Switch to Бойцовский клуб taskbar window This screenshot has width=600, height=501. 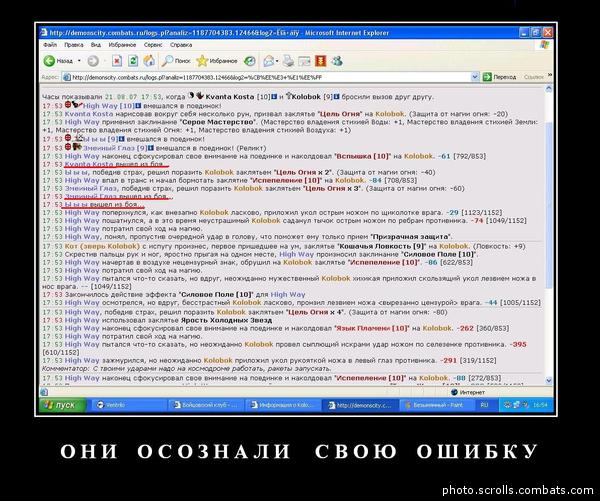[x=206, y=405]
